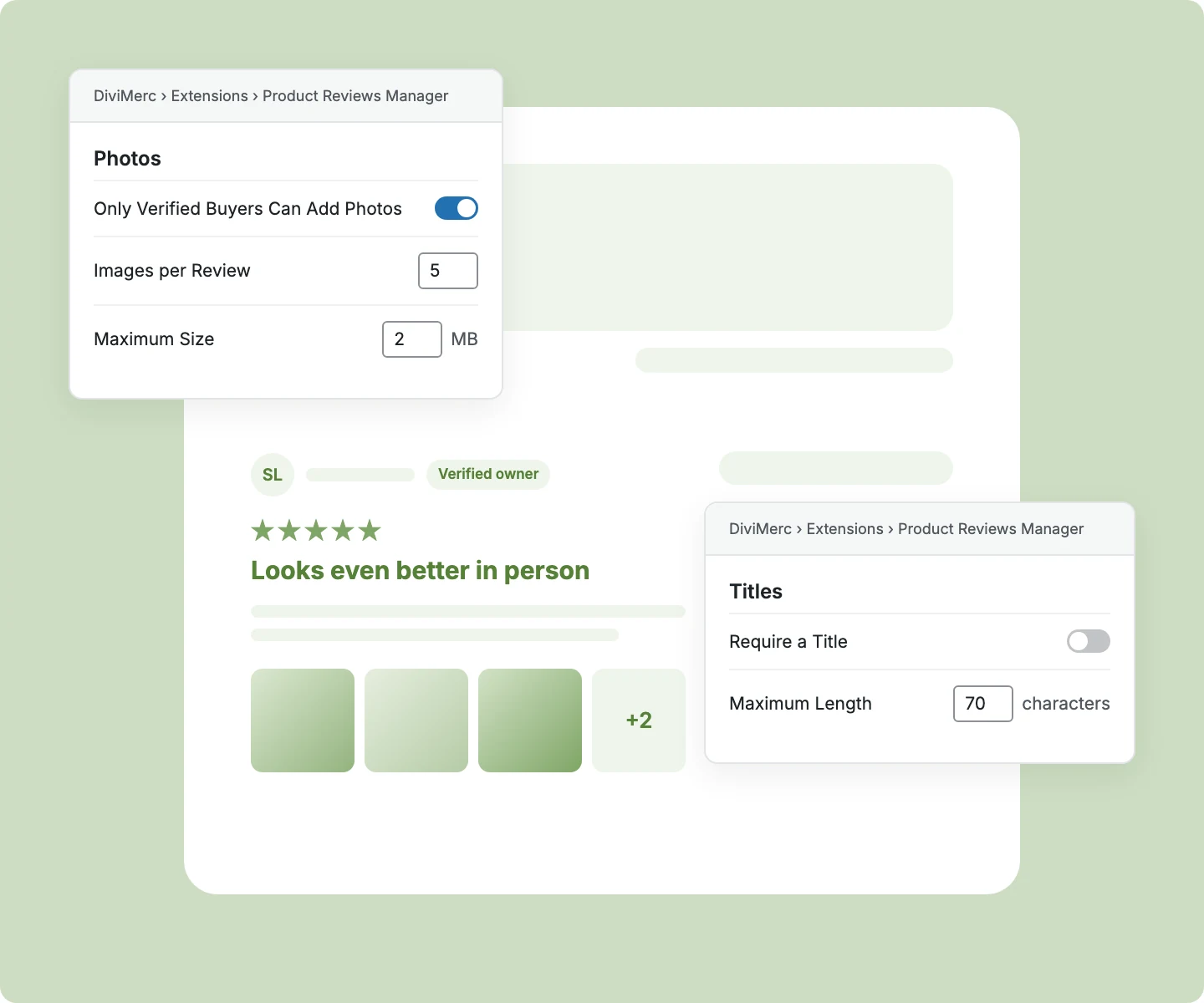
Task: Click the Images per Review label
Action: pos(171,271)
